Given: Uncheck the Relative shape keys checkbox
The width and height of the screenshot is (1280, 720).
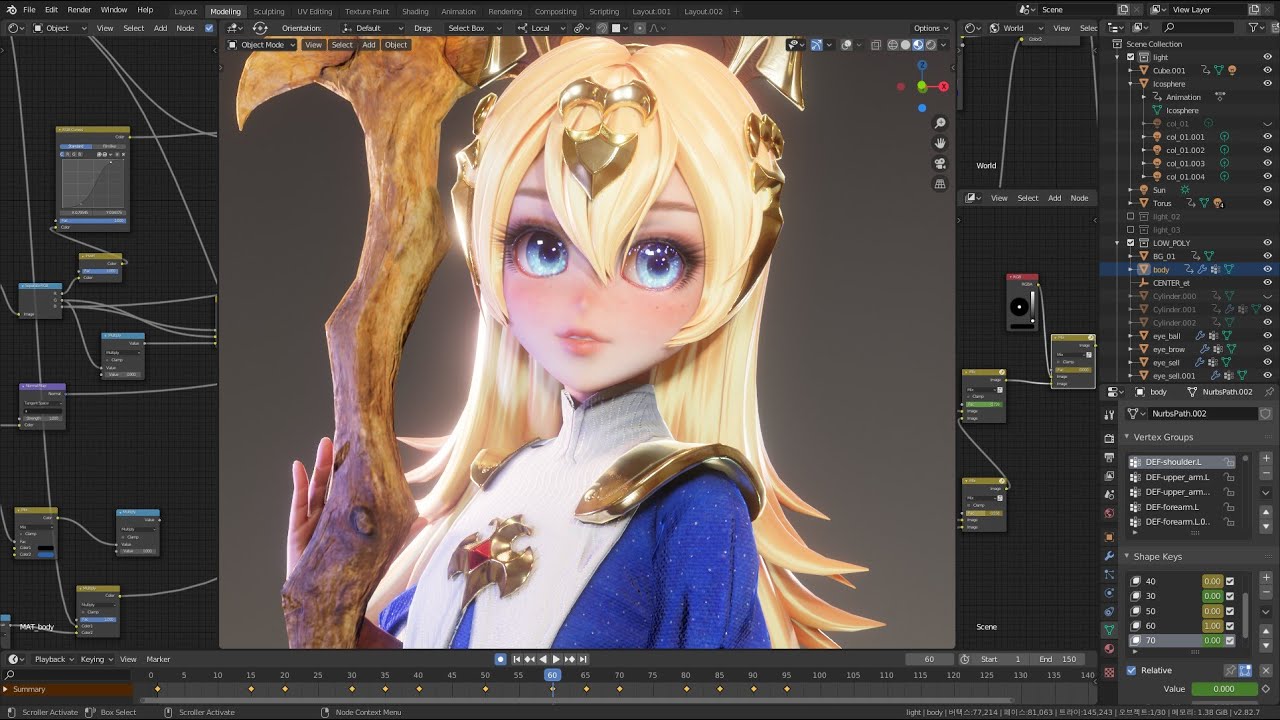Looking at the screenshot, I should pyautogui.click(x=1132, y=670).
